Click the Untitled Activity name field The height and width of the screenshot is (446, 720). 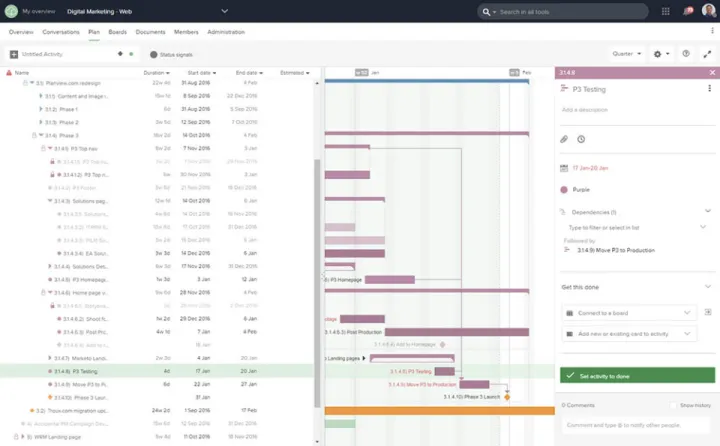[x=62, y=54]
